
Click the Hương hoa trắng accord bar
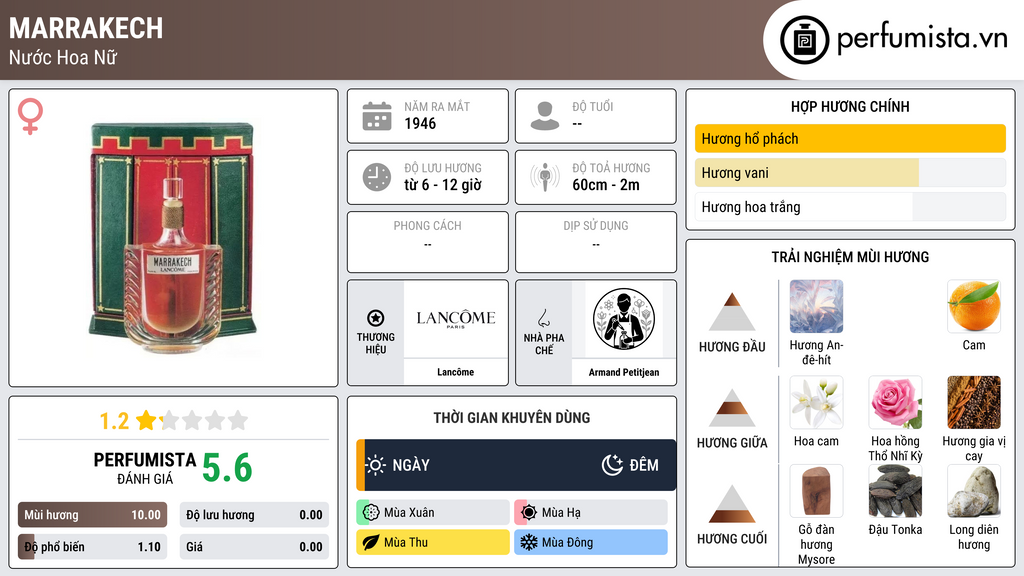coord(850,207)
